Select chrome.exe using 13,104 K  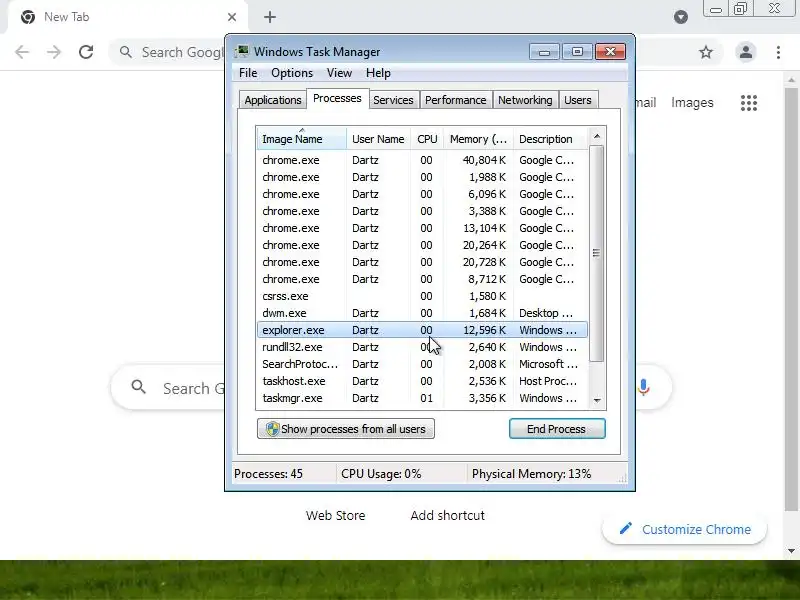(422, 228)
